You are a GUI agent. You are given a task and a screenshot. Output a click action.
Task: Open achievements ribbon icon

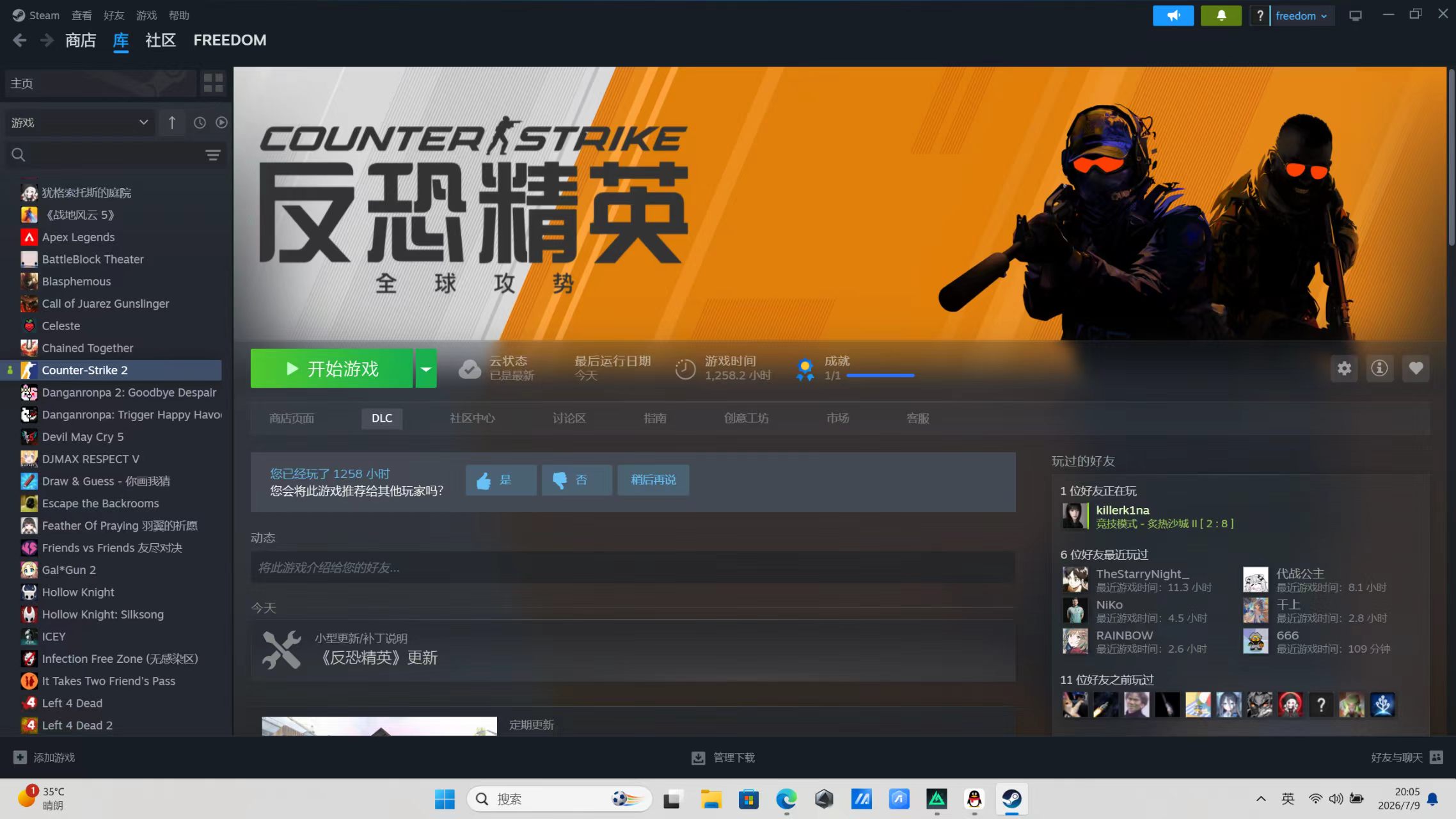(x=805, y=369)
